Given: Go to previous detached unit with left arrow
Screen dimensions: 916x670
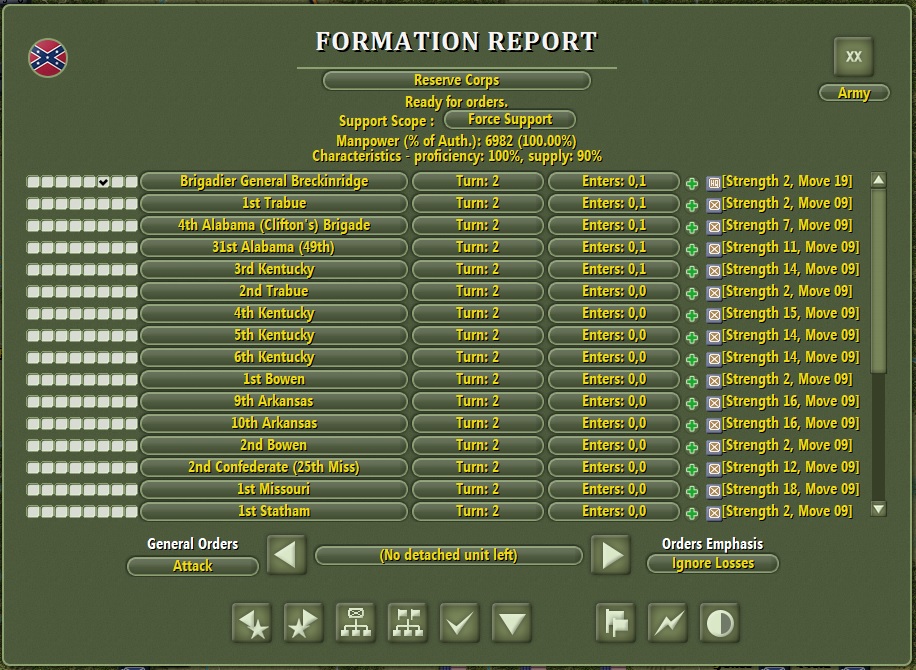Looking at the screenshot, I should click(x=286, y=554).
